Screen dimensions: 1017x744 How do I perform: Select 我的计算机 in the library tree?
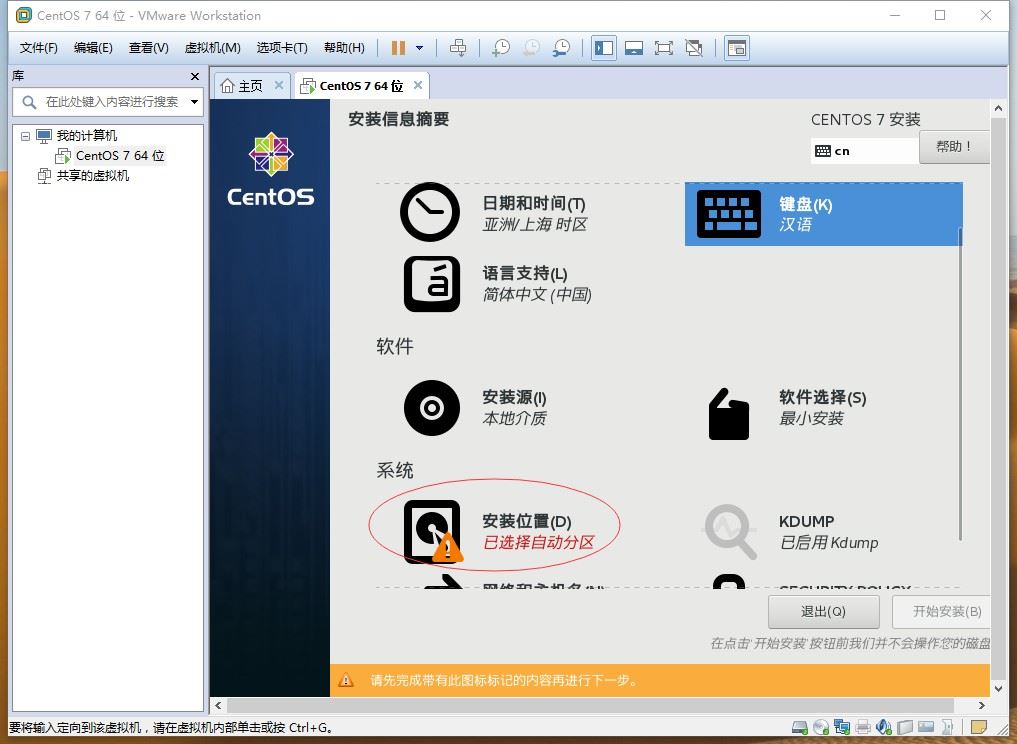pos(86,136)
